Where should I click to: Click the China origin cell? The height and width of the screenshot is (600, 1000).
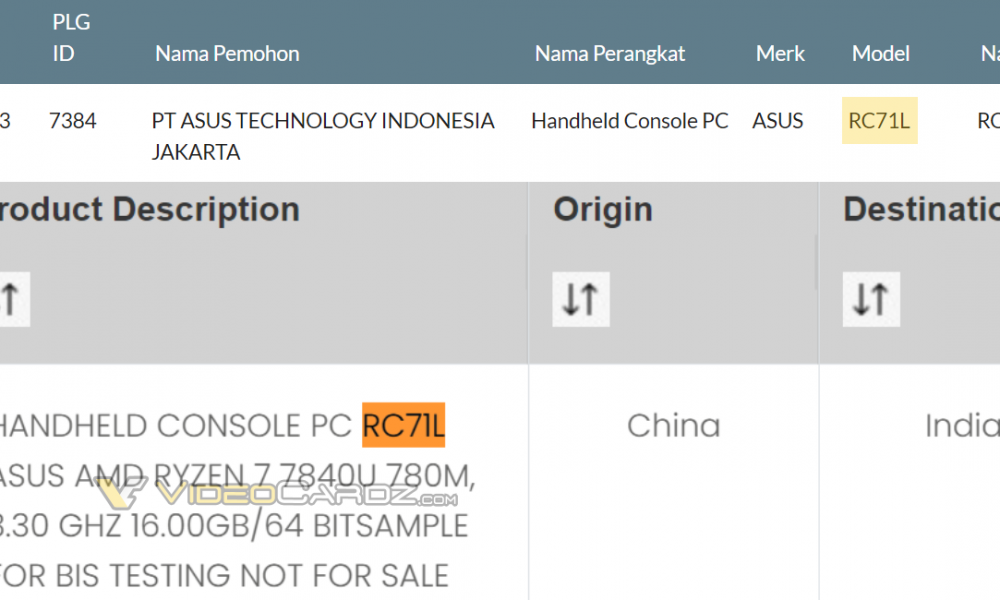click(x=673, y=425)
